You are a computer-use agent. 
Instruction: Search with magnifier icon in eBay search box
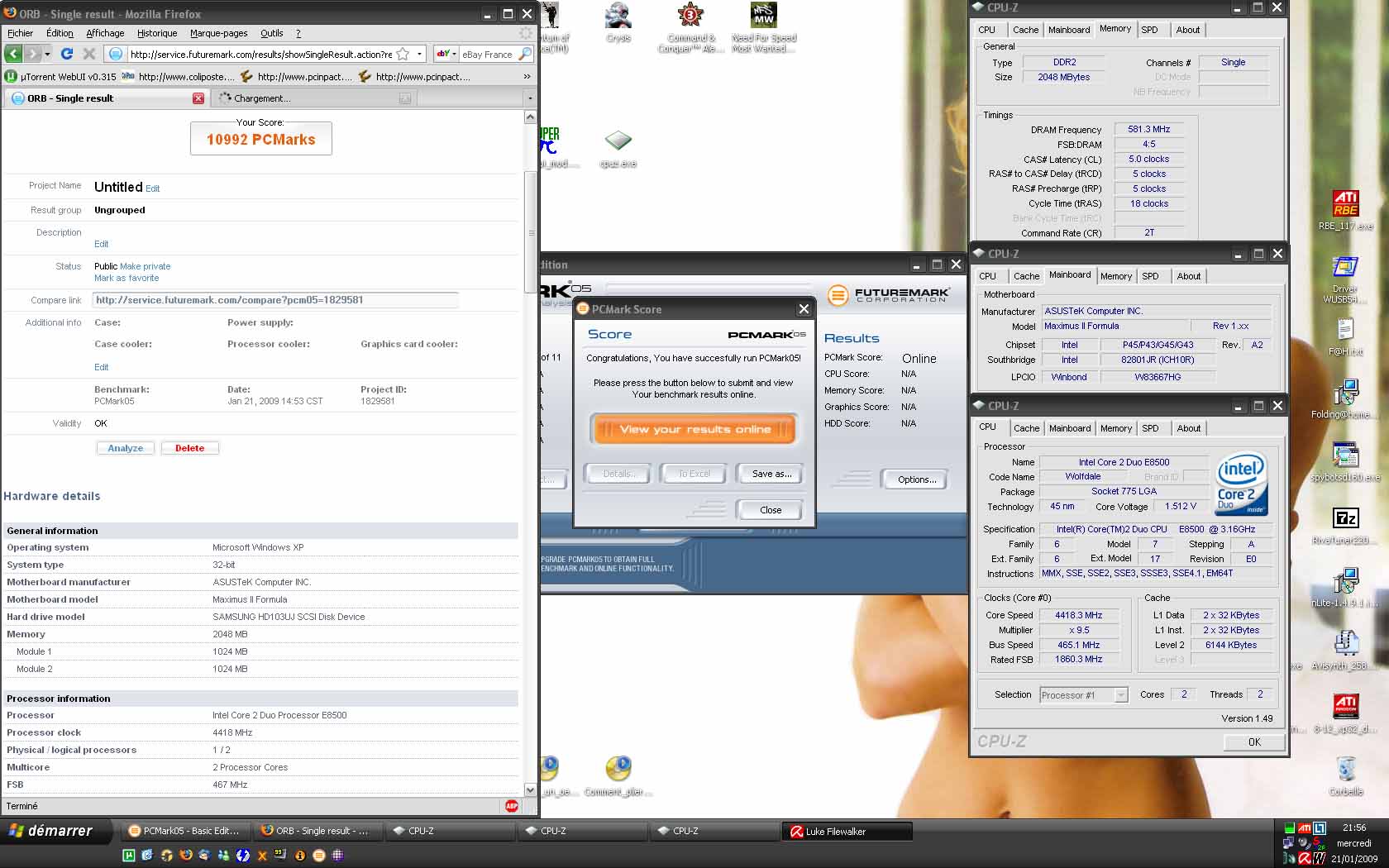(x=525, y=54)
